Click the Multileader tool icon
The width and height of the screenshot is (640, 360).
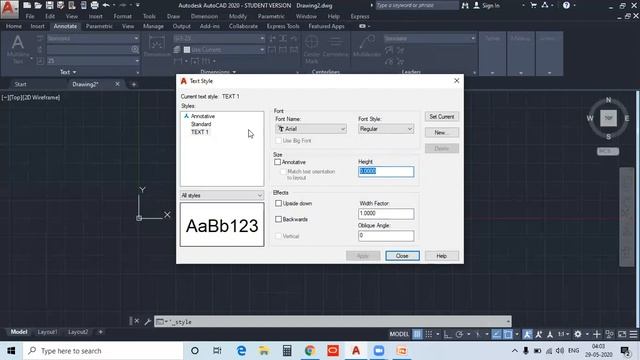pyautogui.click(x=367, y=46)
